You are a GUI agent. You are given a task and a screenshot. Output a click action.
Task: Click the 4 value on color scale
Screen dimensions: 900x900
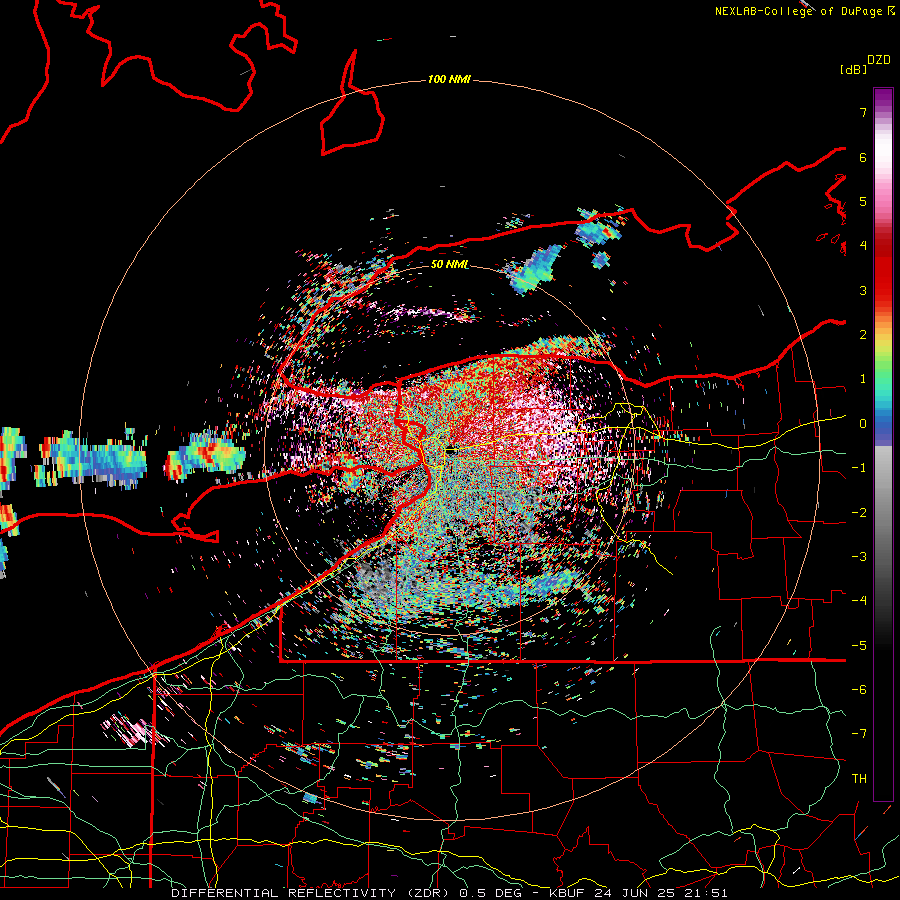[x=863, y=246]
